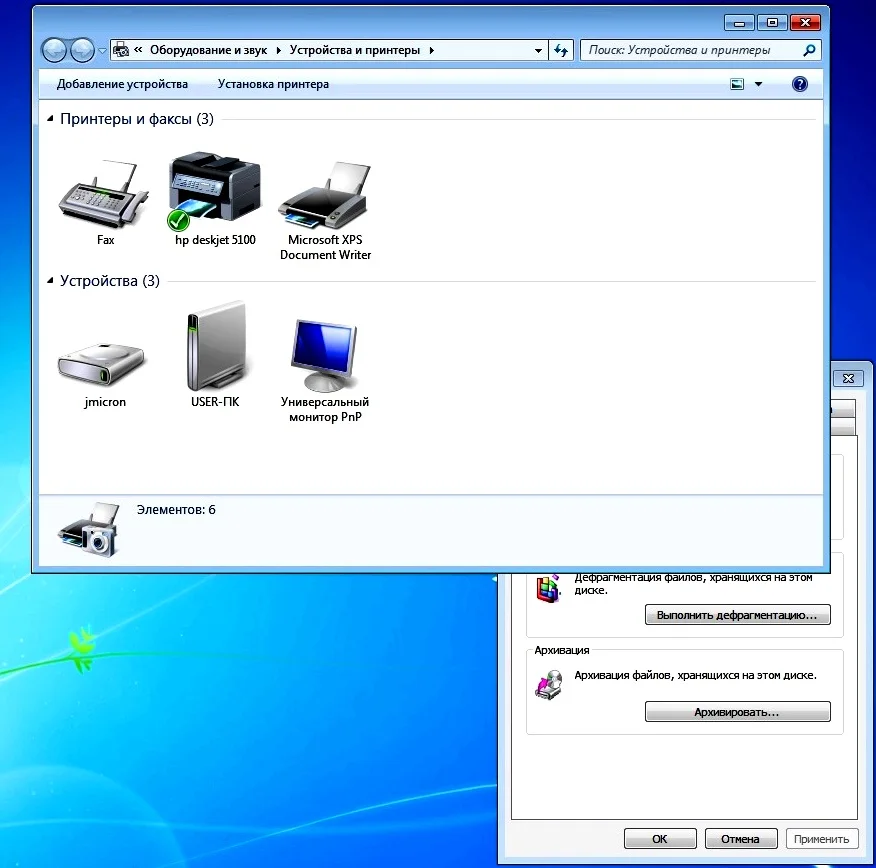
Task: Click address bar printer location icon
Action: tap(121, 50)
